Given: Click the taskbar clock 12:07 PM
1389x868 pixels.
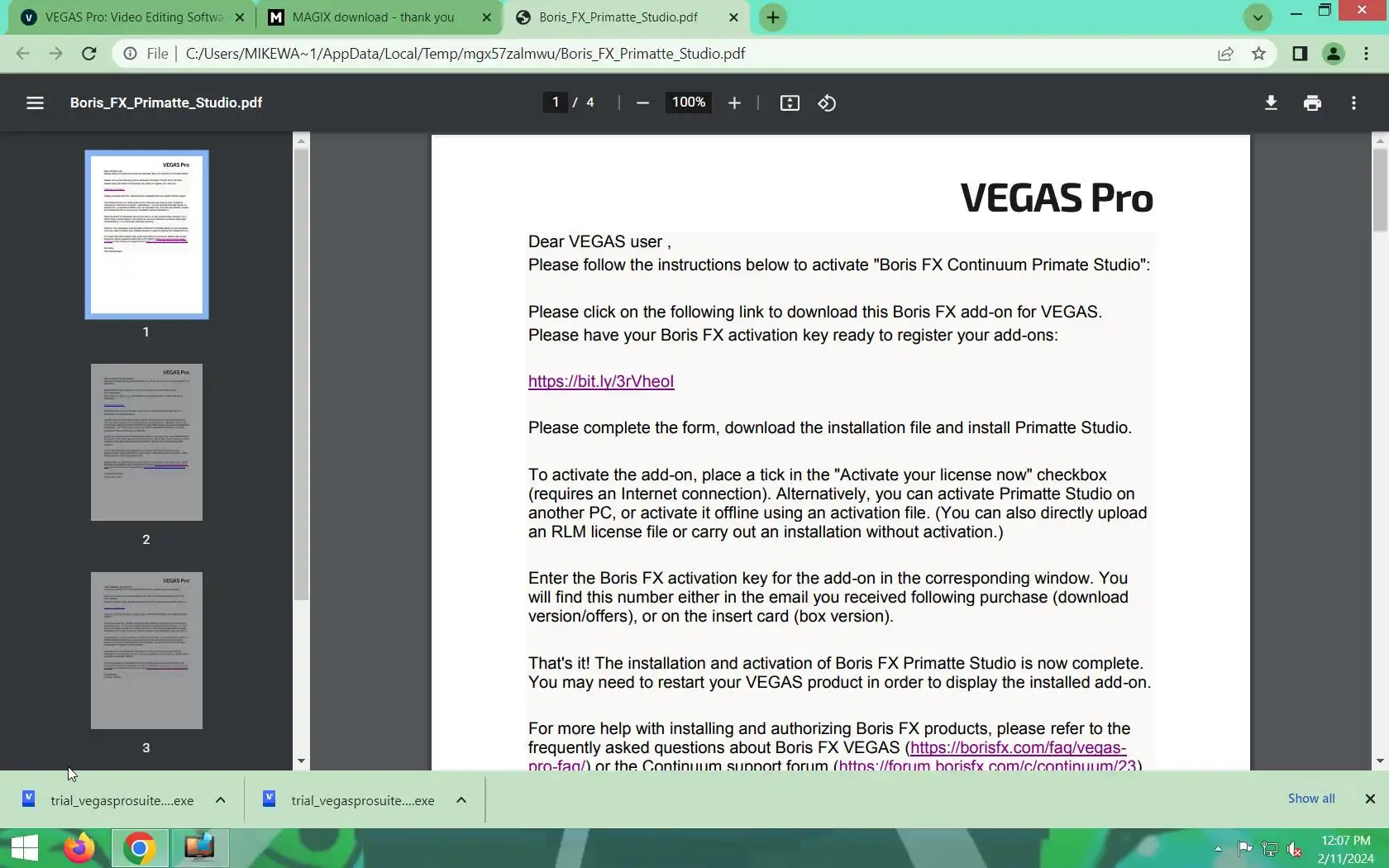Looking at the screenshot, I should (1345, 841).
